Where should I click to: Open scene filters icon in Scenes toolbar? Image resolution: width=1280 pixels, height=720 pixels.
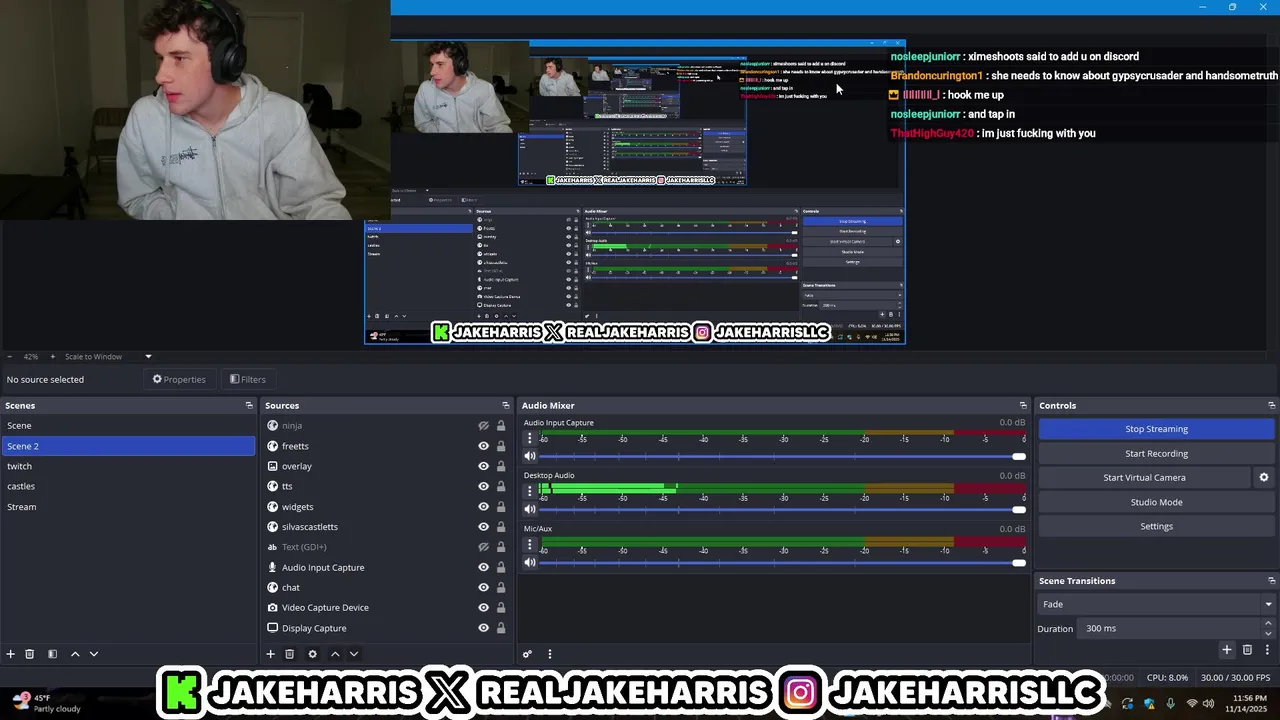click(52, 654)
